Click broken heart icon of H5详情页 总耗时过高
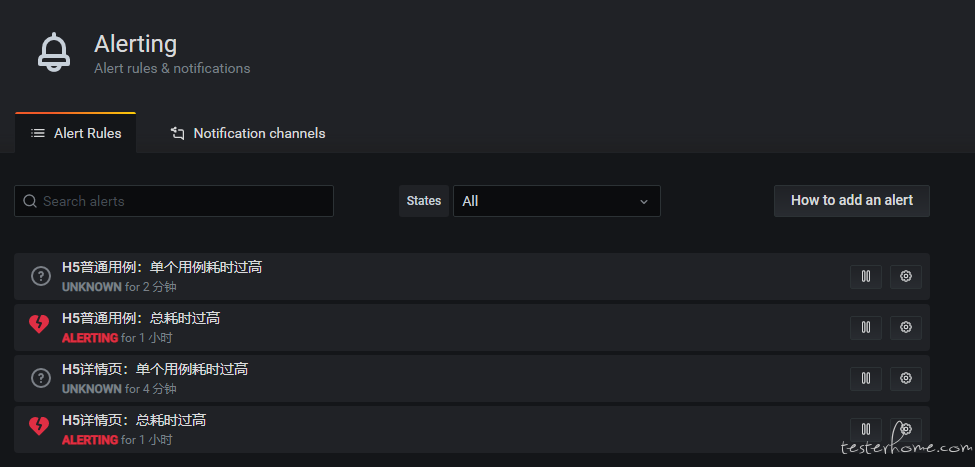 tap(39, 426)
